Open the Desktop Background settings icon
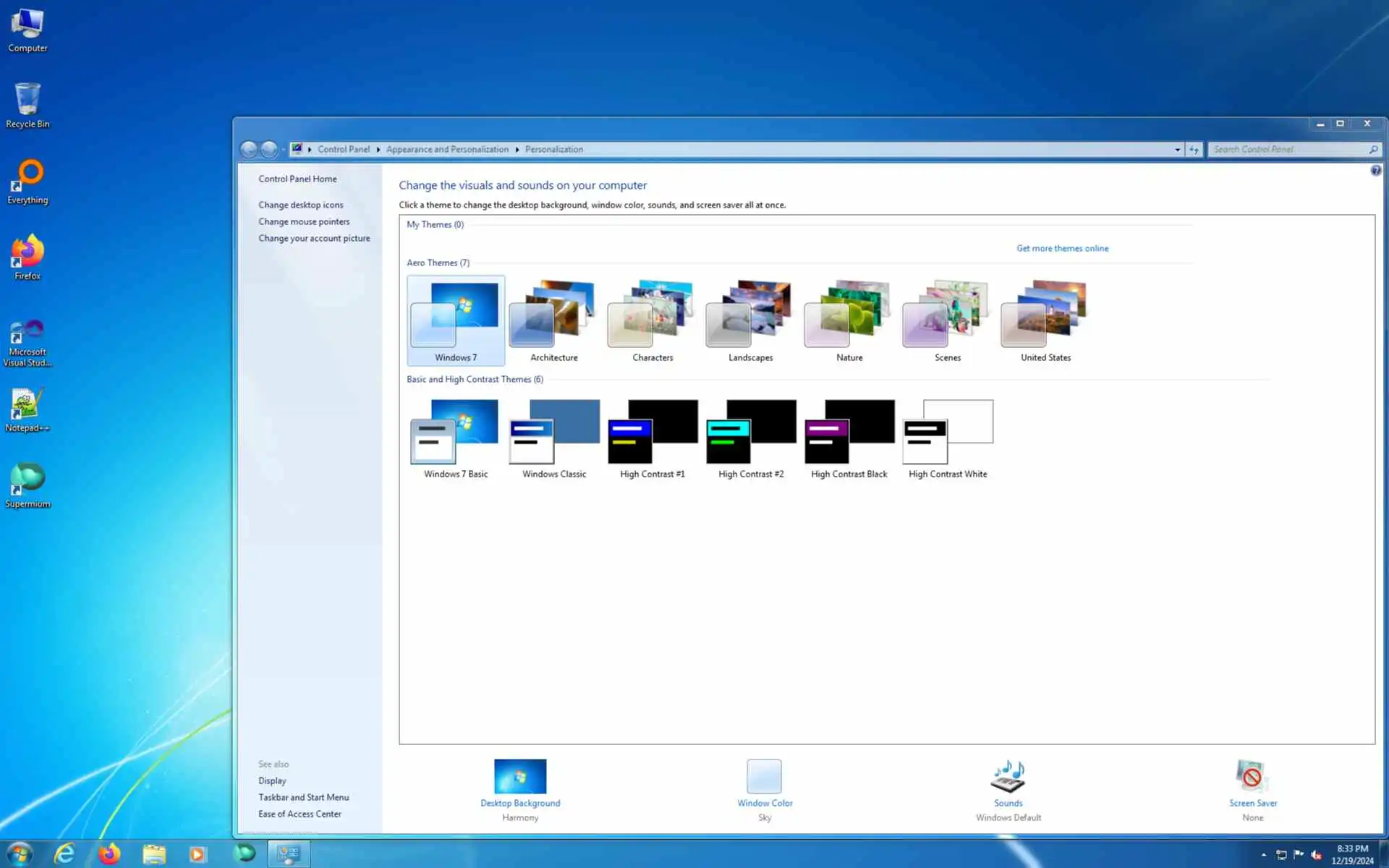 click(x=520, y=777)
